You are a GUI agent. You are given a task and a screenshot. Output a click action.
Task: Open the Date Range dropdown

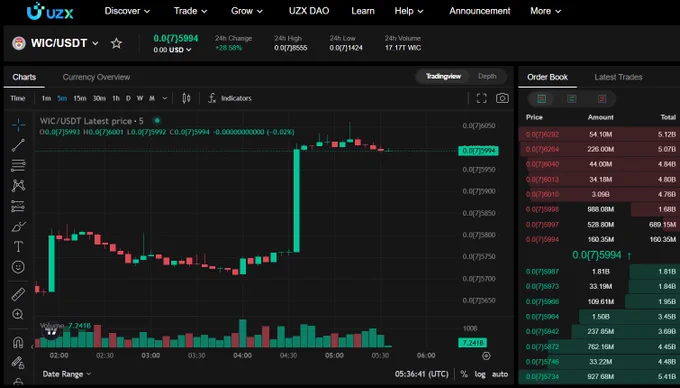pyautogui.click(x=67, y=374)
